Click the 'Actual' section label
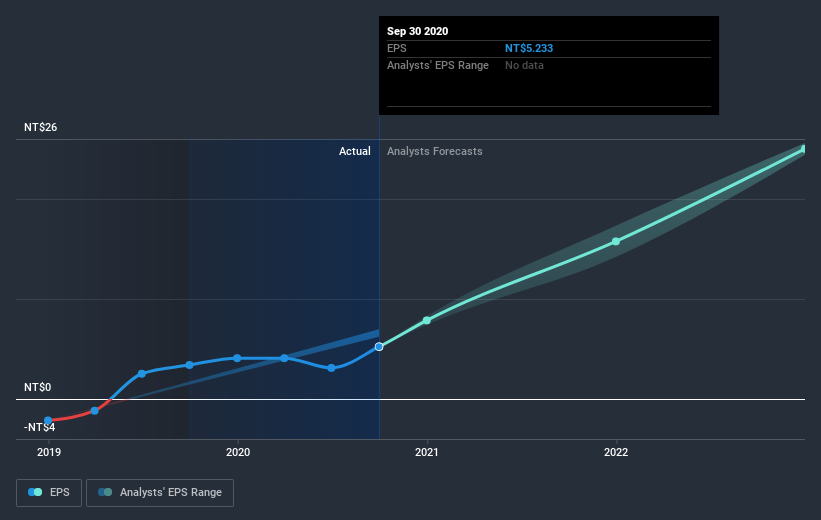Image resolution: width=821 pixels, height=520 pixels. [354, 151]
